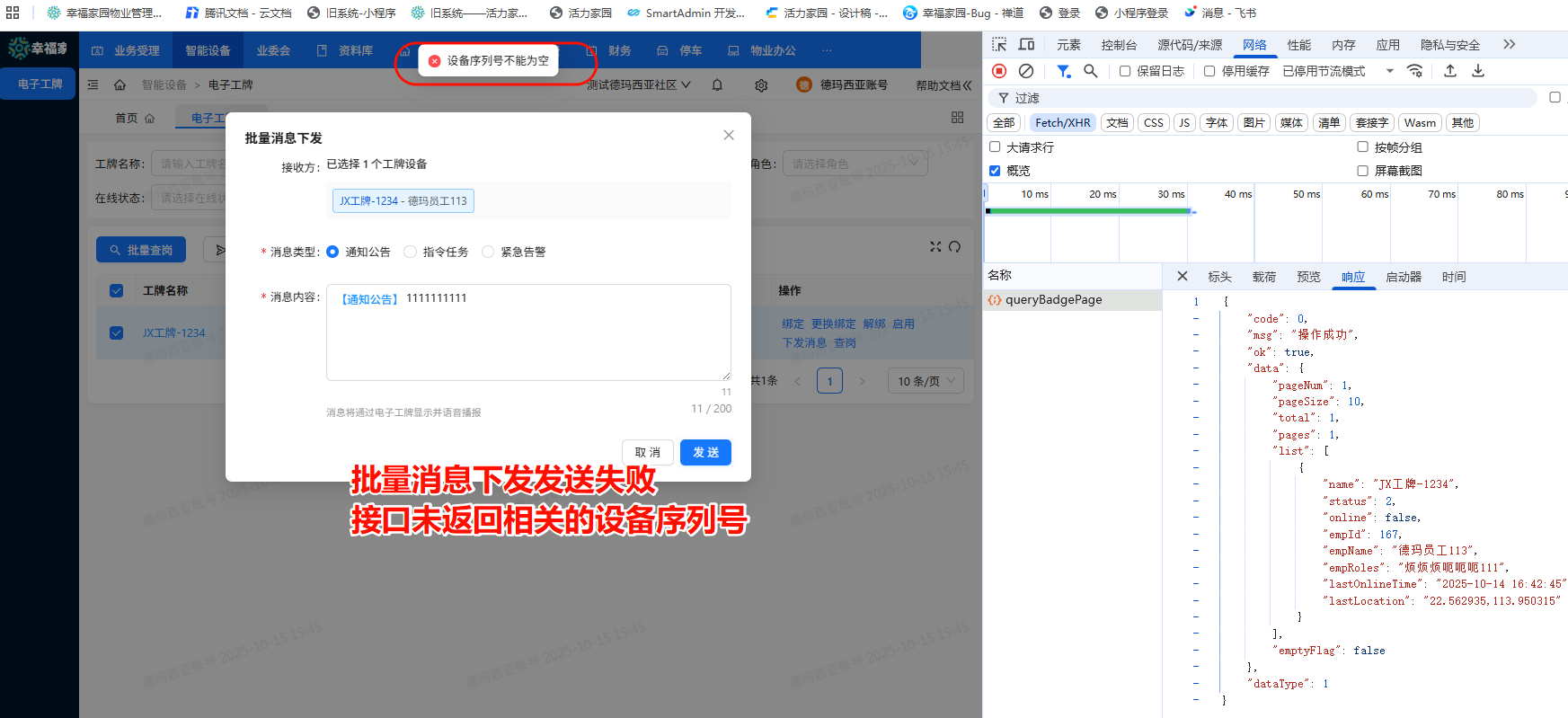Close the request details pane
Viewport: 1568px width, 718px height.
point(1183,277)
